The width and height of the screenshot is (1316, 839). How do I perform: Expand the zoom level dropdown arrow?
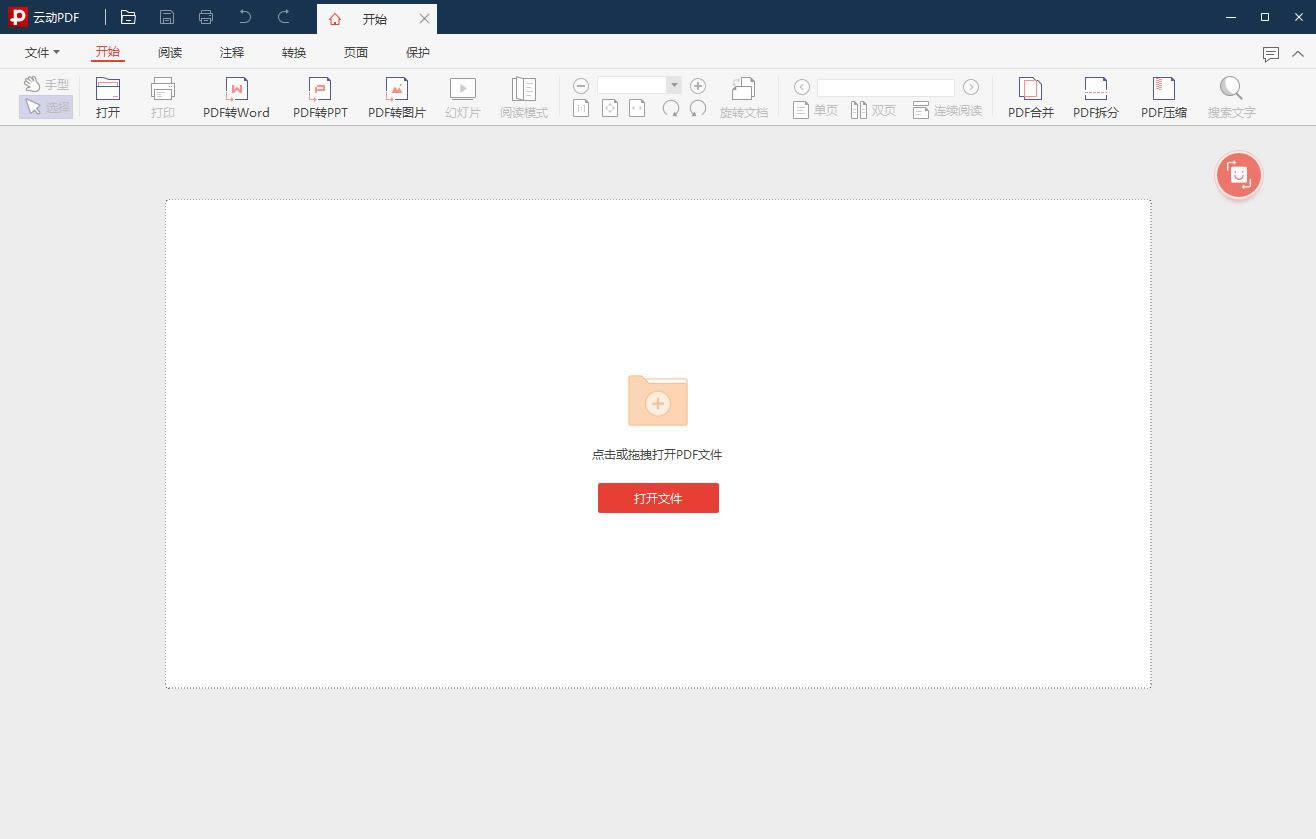[x=674, y=85]
